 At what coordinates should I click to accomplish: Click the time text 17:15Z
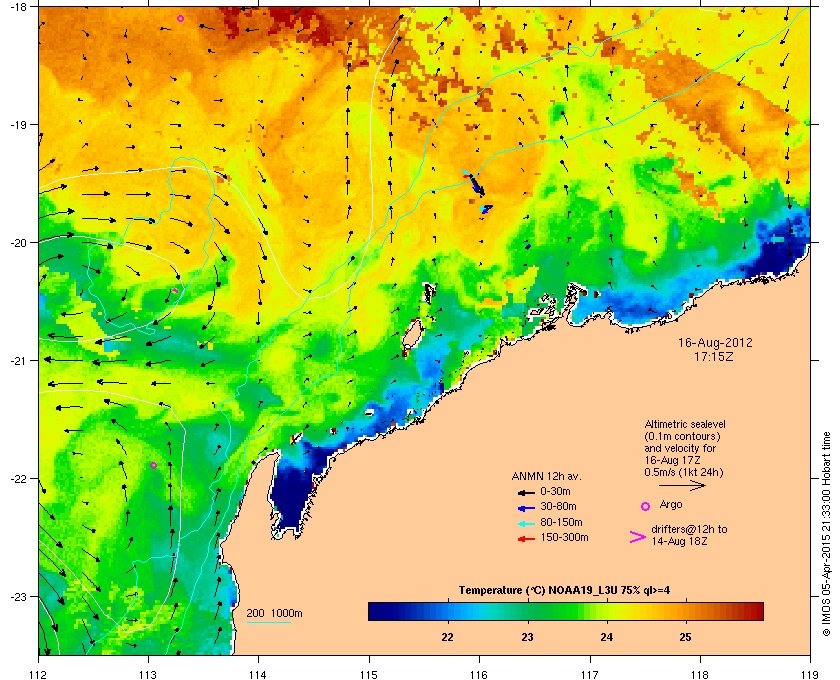point(713,356)
